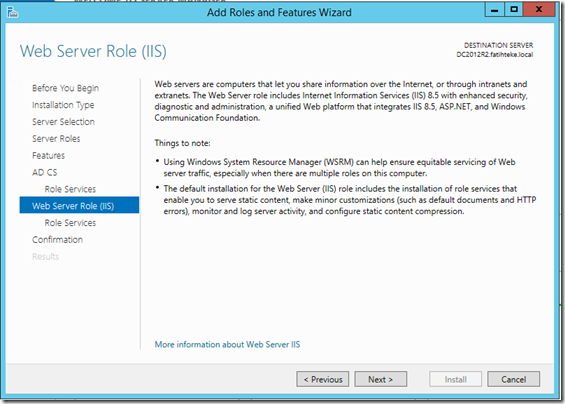This screenshot has height=404, width=565.
Task: Click the Add Roles and Features Wizard title
Action: click(279, 13)
